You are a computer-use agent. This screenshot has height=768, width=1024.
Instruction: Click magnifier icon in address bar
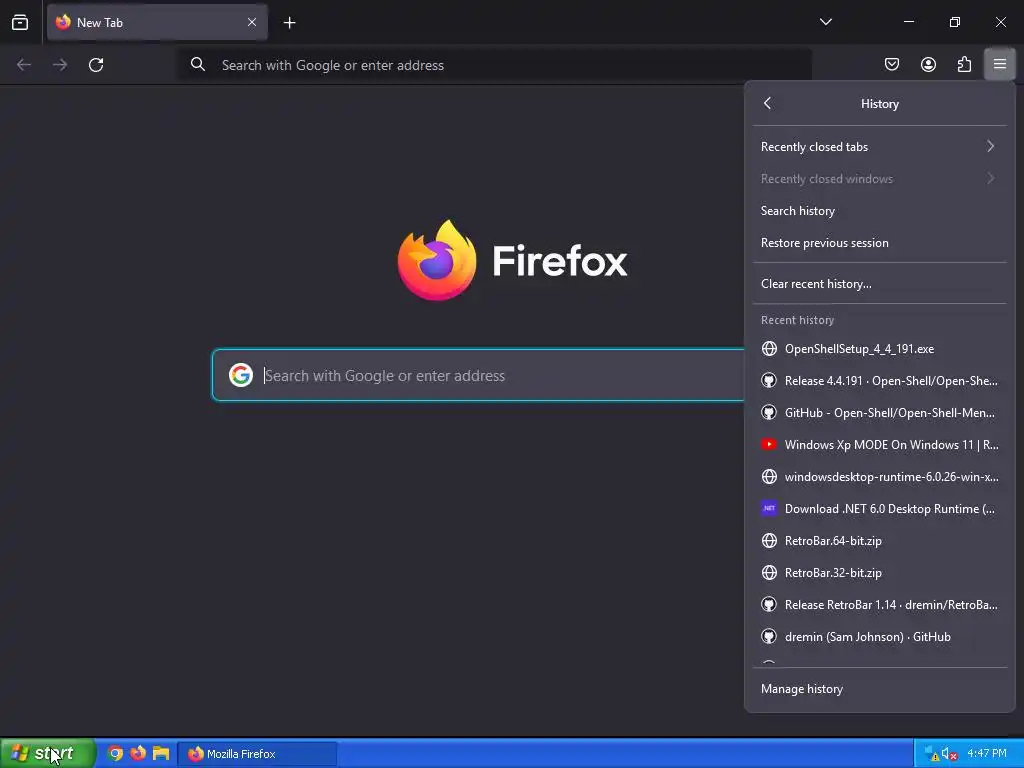click(x=198, y=64)
